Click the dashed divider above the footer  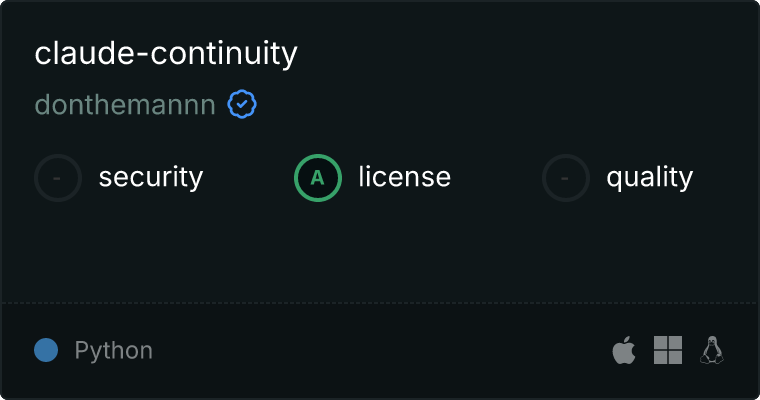click(x=380, y=303)
